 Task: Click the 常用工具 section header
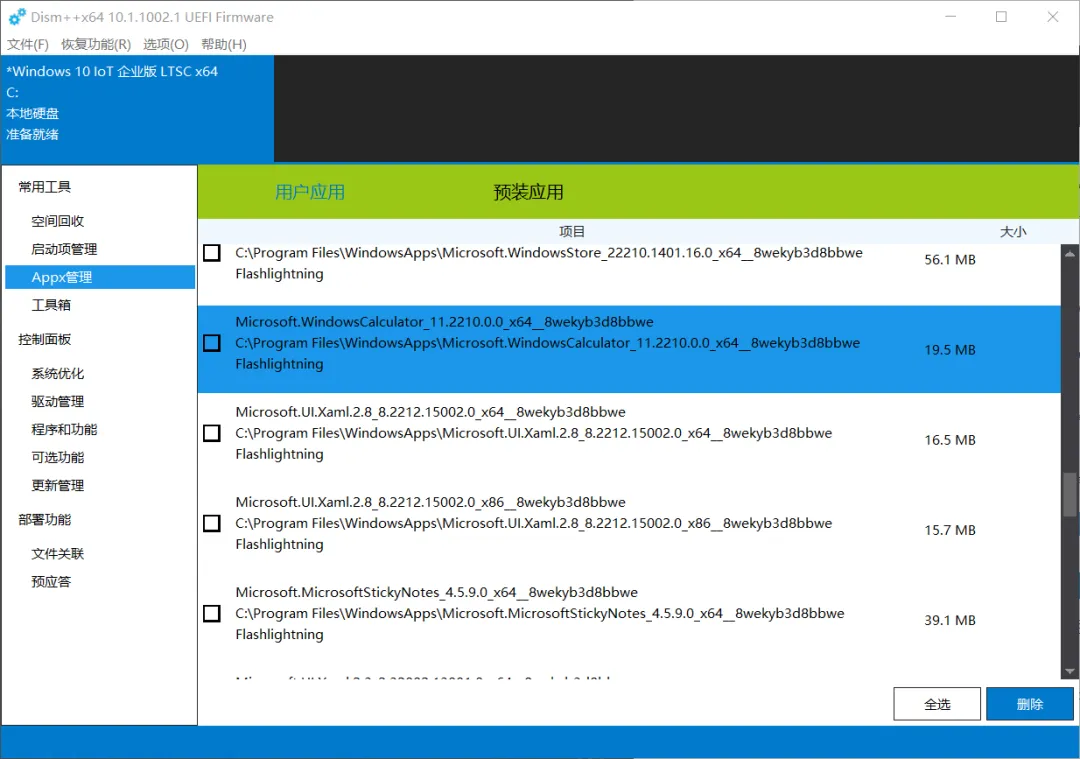[x=45, y=187]
